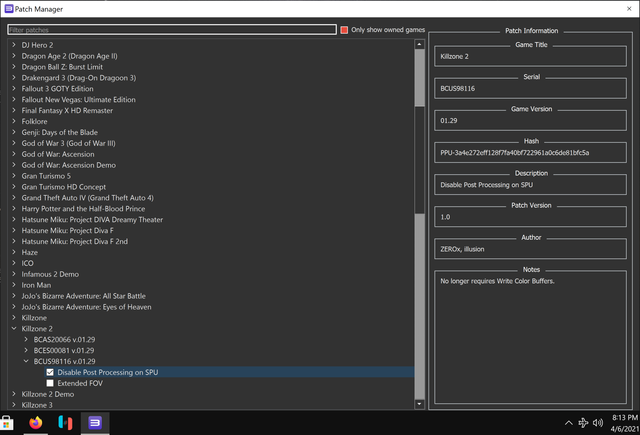This screenshot has width=640, height=435.
Task: Open Firefox from the taskbar
Action: (x=36, y=423)
